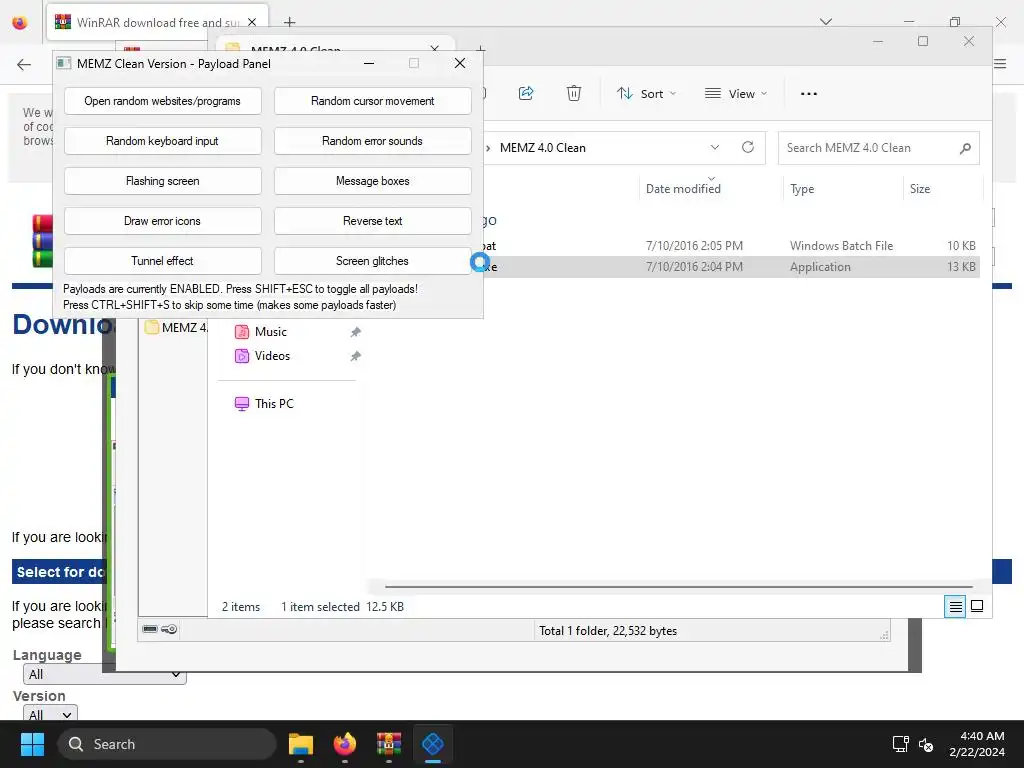This screenshot has width=1024, height=768.
Task: Sort by Size column header
Action: coord(920,189)
